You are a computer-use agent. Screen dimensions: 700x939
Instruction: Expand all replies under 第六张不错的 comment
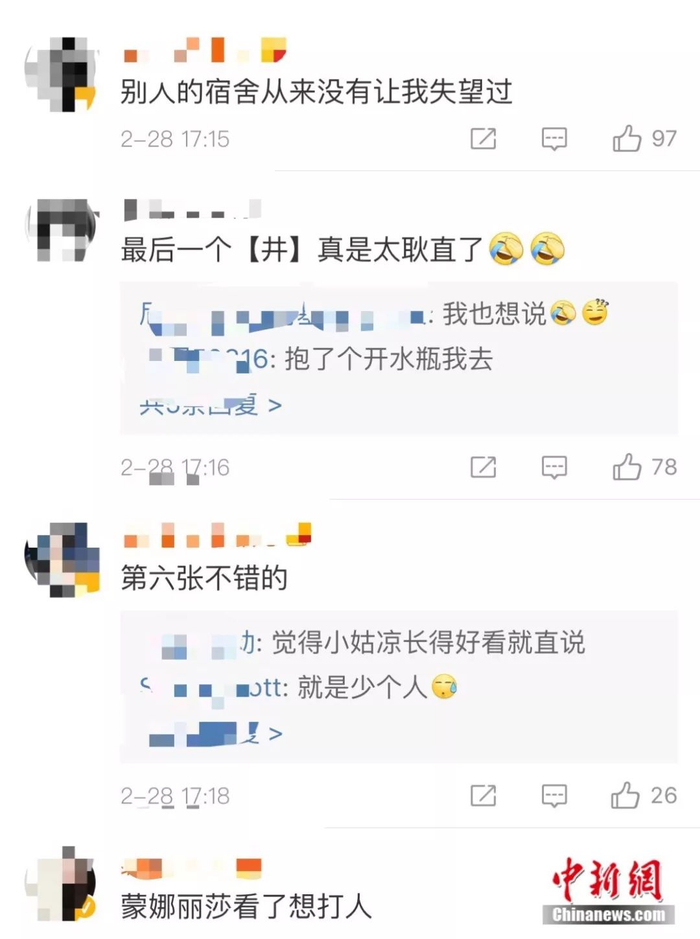pos(215,734)
